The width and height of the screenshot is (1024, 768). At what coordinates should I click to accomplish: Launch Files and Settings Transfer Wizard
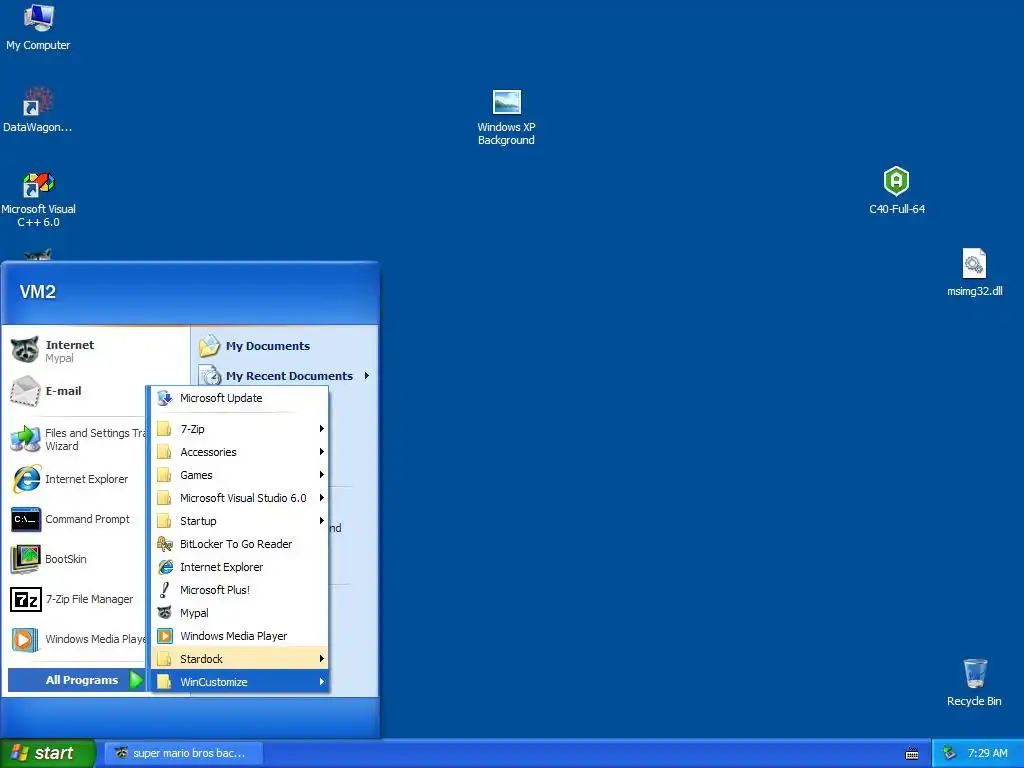[78, 439]
